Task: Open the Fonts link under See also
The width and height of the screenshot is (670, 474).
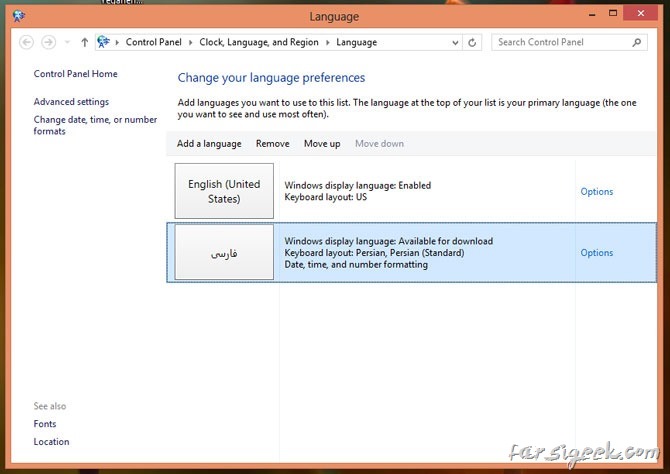Action: [45, 424]
